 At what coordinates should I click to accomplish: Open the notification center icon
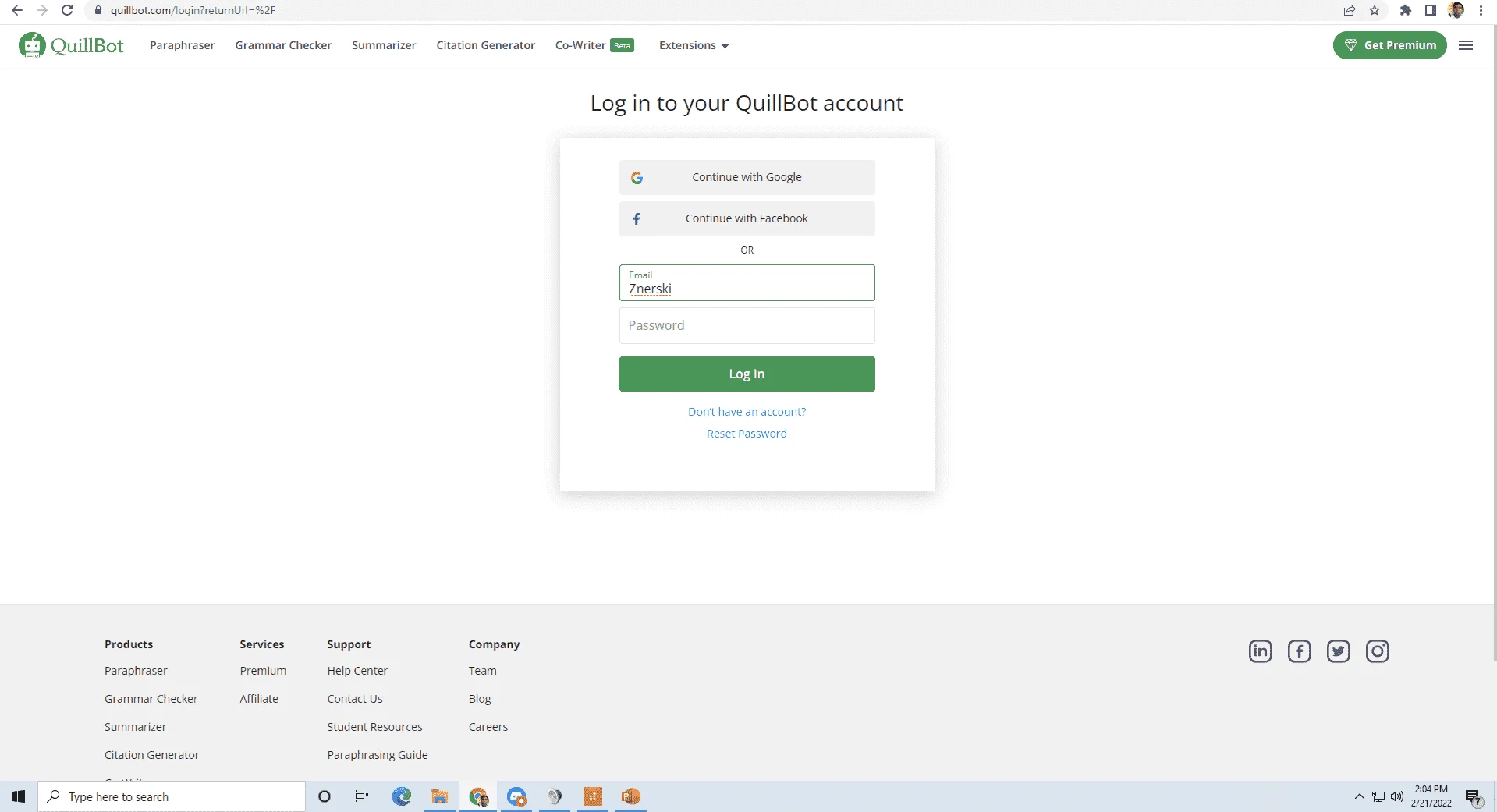[x=1474, y=796]
